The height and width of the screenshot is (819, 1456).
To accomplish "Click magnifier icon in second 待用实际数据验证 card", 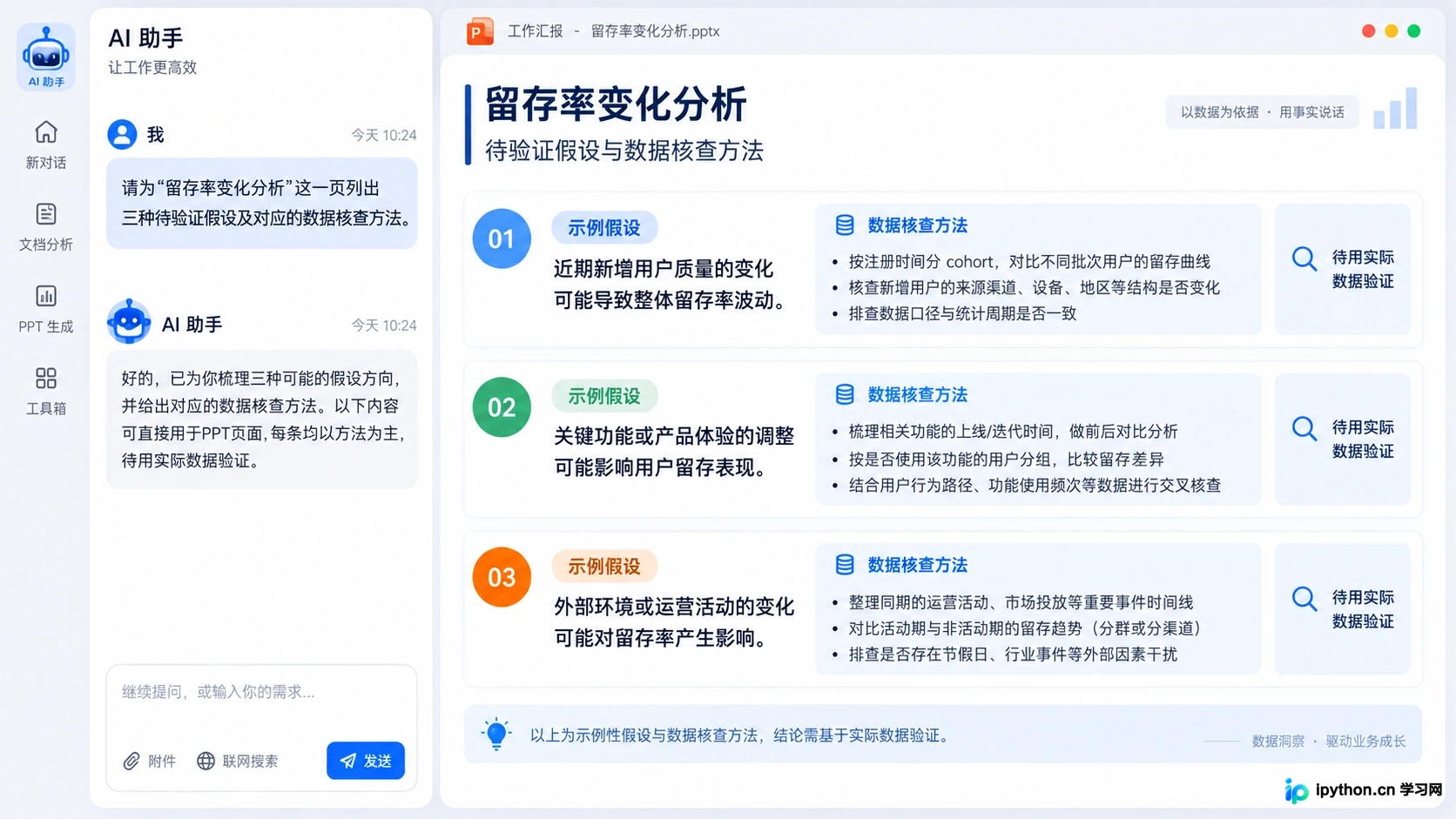I will [x=1304, y=428].
